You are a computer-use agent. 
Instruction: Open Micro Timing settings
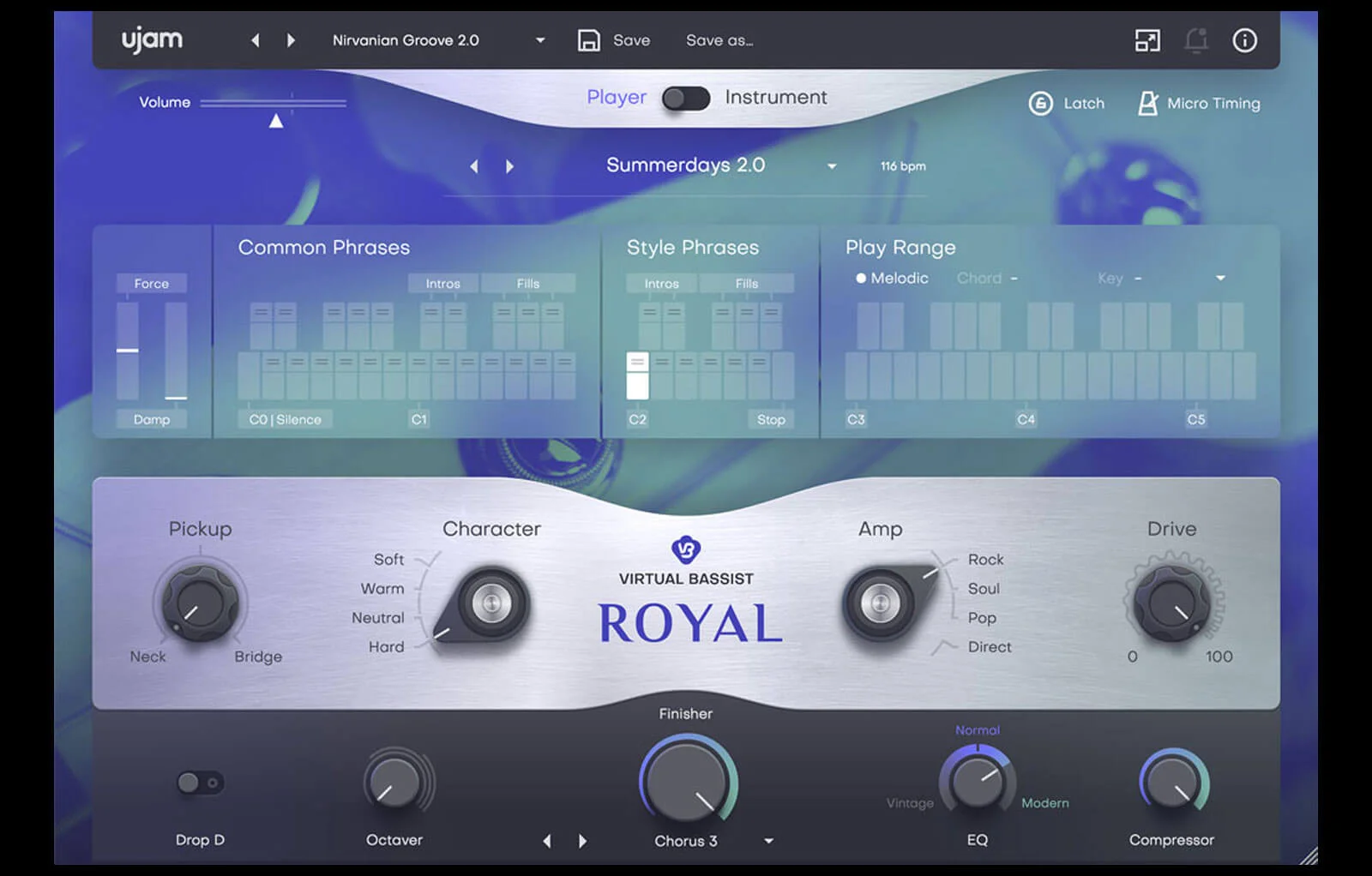coord(1198,103)
